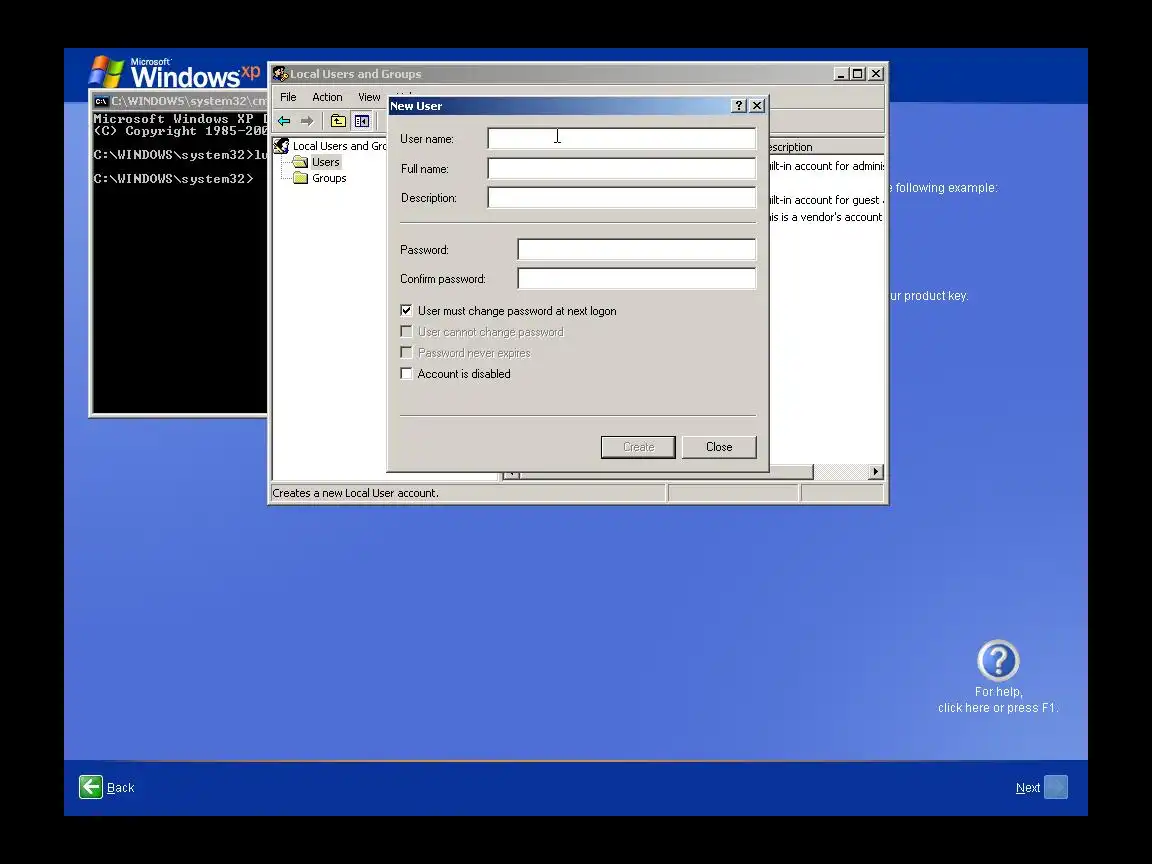Close the New User dialog with X
Screen dimensions: 1152x864
pyautogui.click(x=757, y=106)
